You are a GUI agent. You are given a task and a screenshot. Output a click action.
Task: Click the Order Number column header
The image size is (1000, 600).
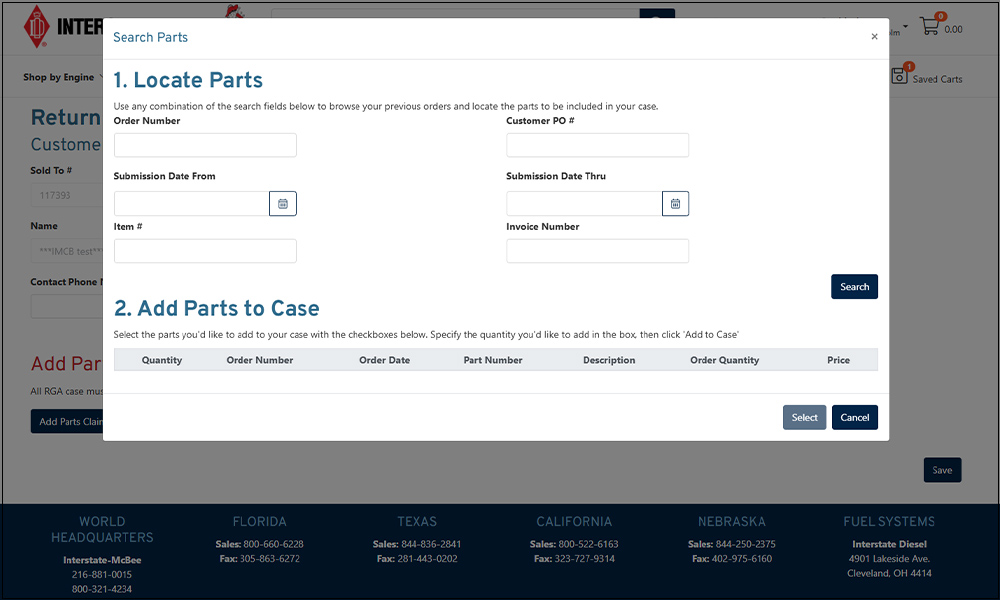pos(260,360)
